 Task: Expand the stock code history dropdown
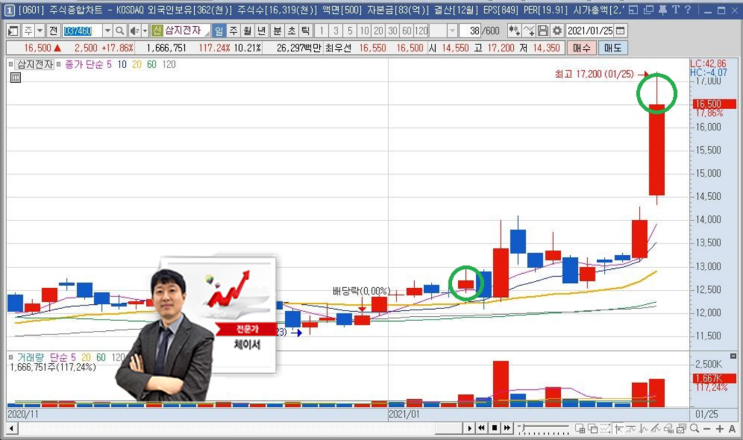108,31
